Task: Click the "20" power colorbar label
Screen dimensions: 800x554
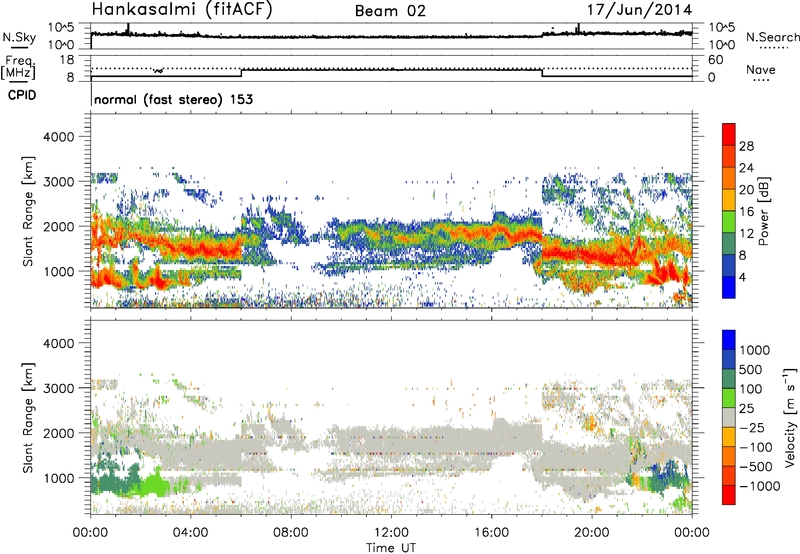Action: point(746,190)
